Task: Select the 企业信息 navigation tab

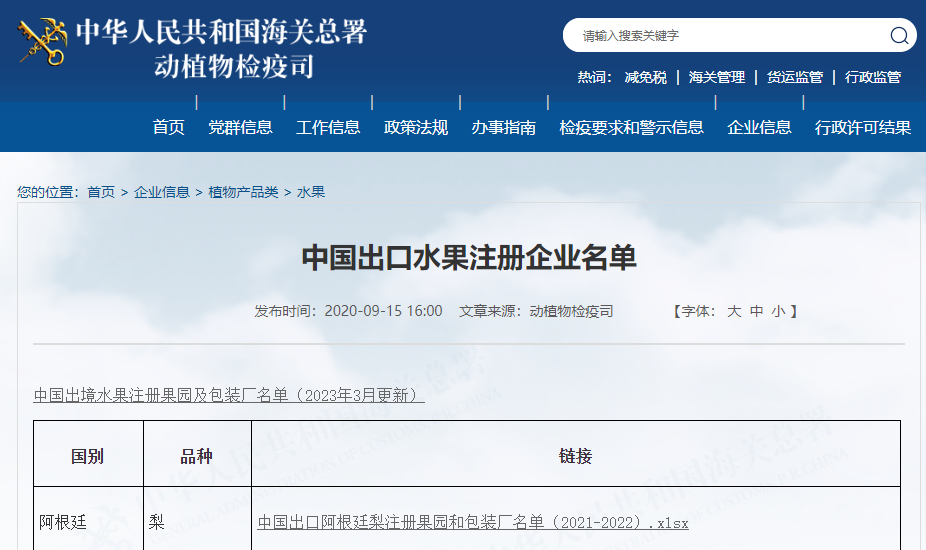Action: (x=759, y=127)
